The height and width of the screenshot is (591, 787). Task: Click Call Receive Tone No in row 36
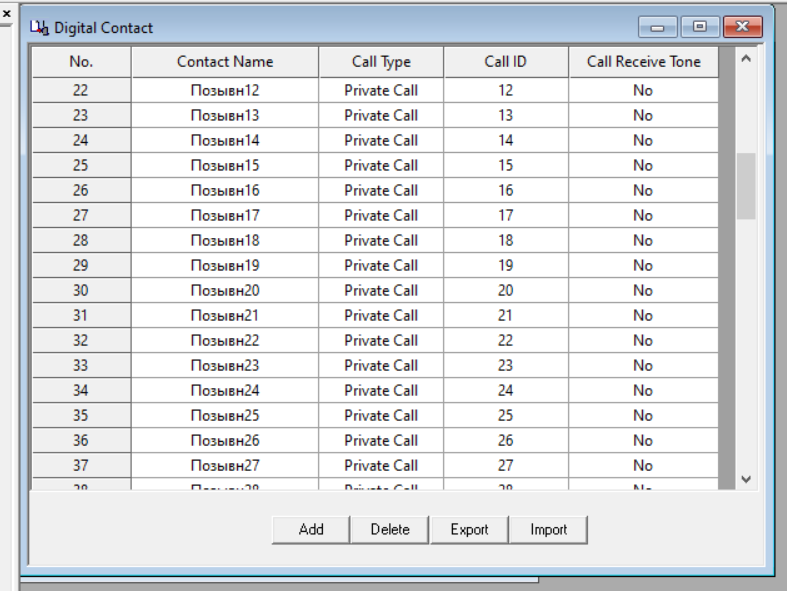[x=643, y=440]
